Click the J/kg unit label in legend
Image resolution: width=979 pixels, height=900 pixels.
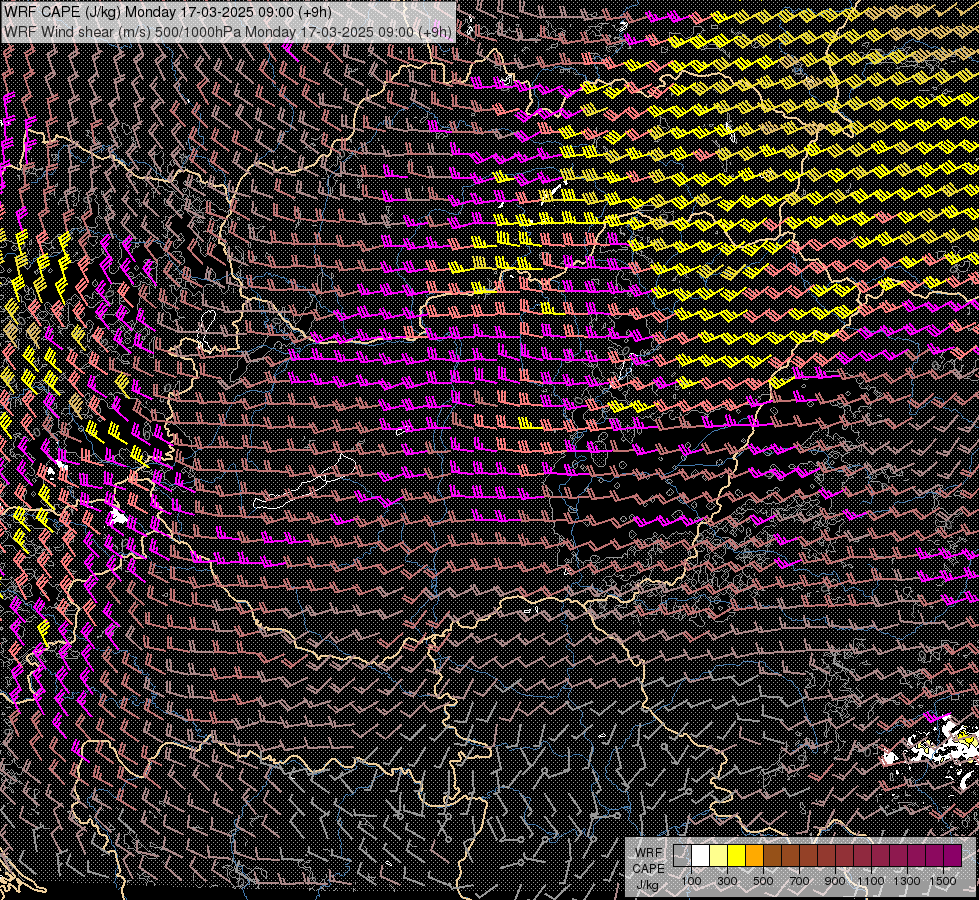click(x=647, y=885)
